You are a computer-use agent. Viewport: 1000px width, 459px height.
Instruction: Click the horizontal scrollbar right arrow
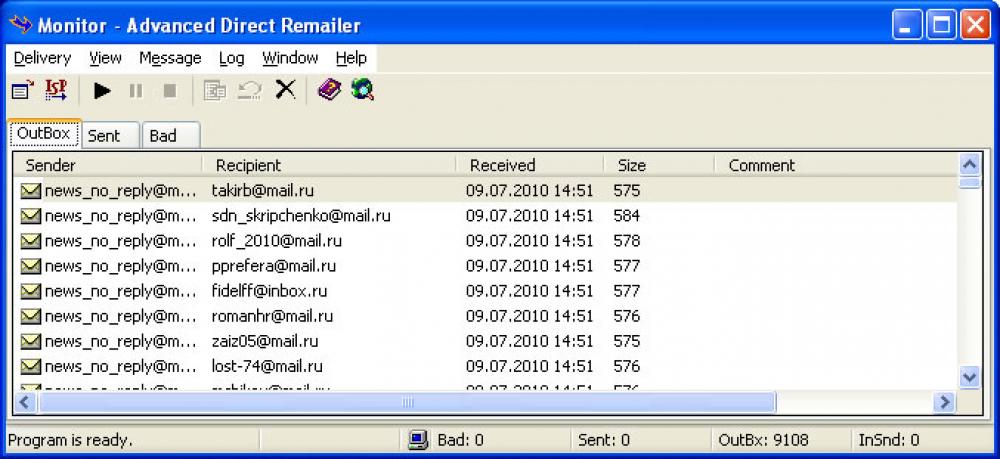pyautogui.click(x=944, y=402)
